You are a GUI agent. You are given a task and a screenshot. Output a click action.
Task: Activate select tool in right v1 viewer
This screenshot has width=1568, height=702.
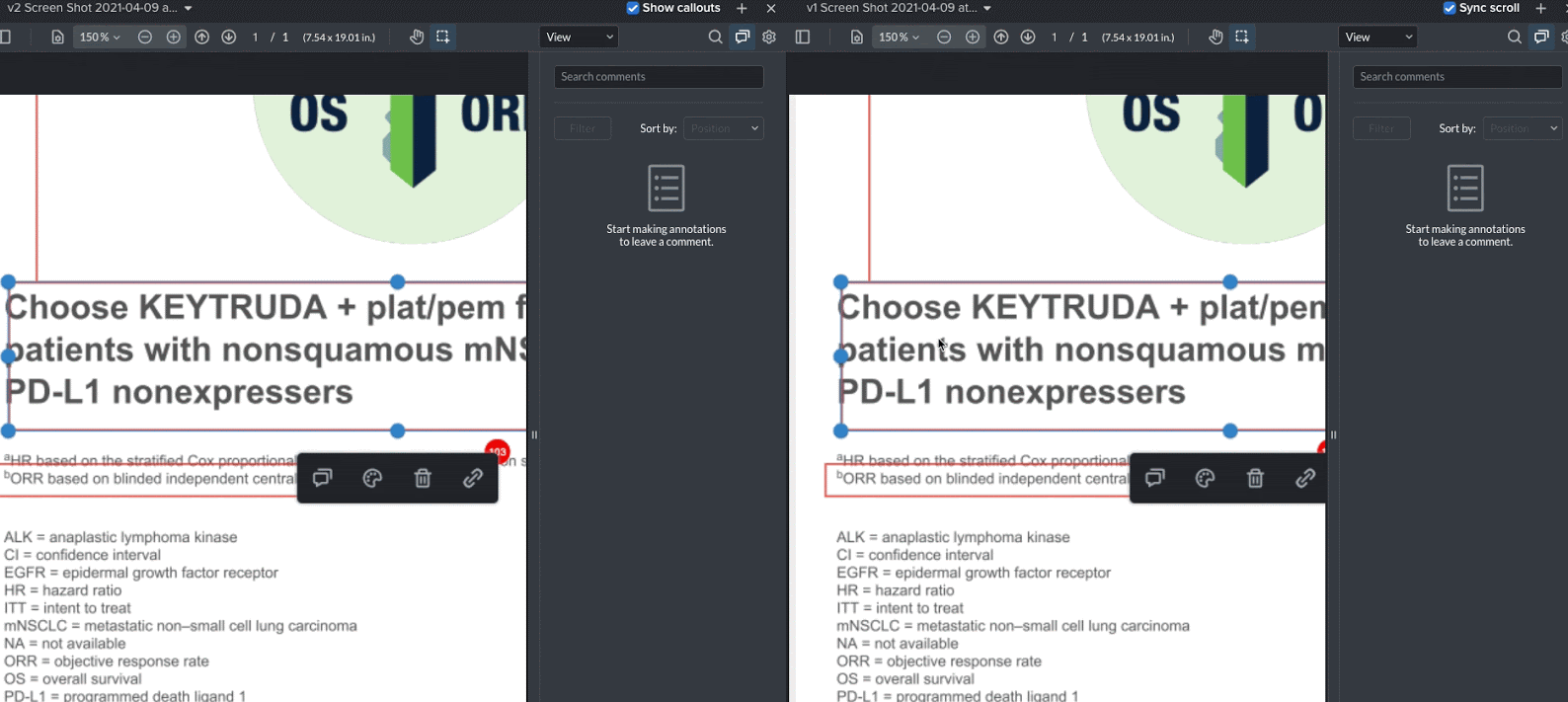point(1242,37)
